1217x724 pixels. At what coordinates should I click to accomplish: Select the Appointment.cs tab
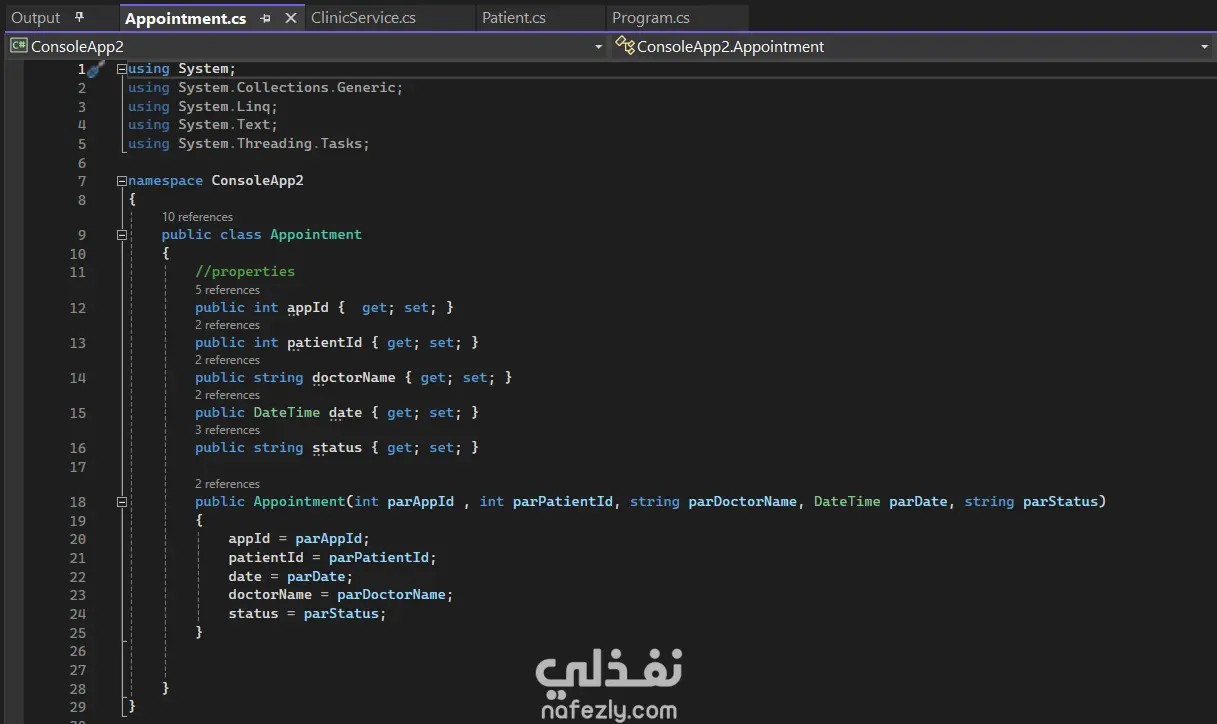pos(185,18)
